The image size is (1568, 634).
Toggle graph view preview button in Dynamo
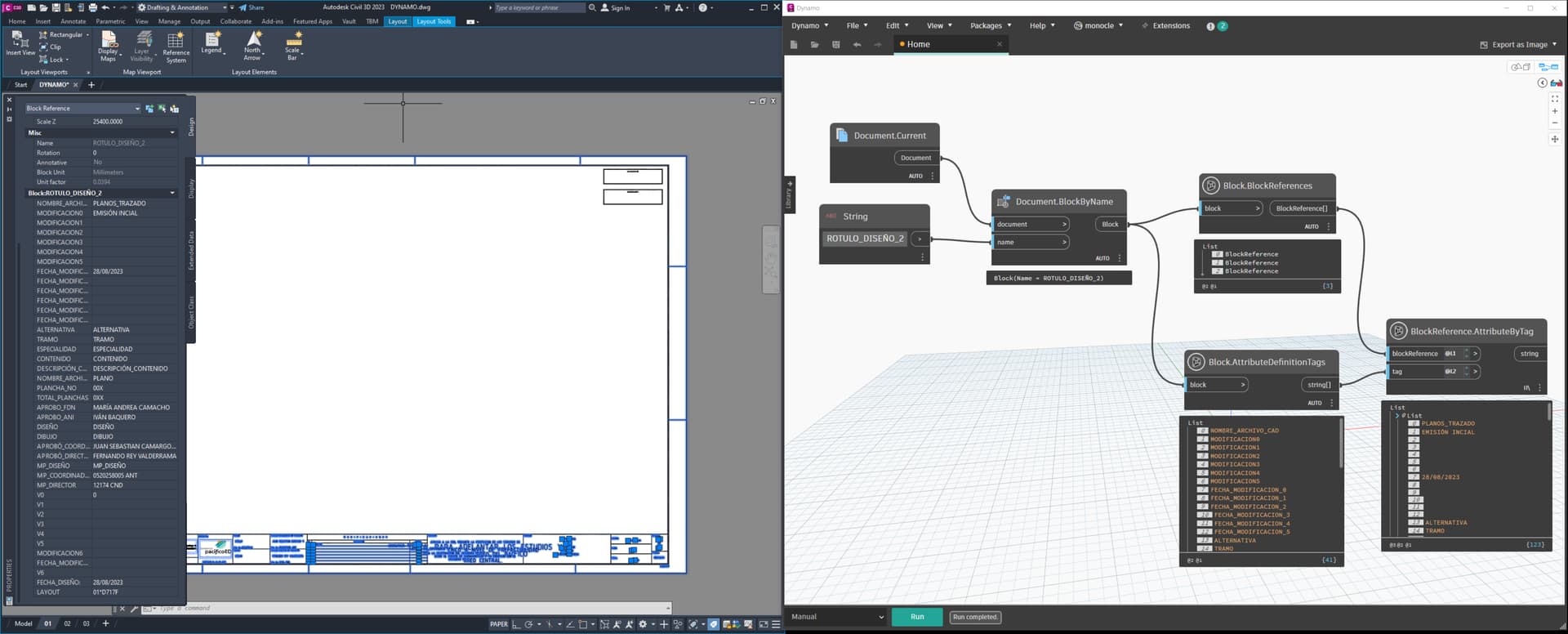point(1548,67)
